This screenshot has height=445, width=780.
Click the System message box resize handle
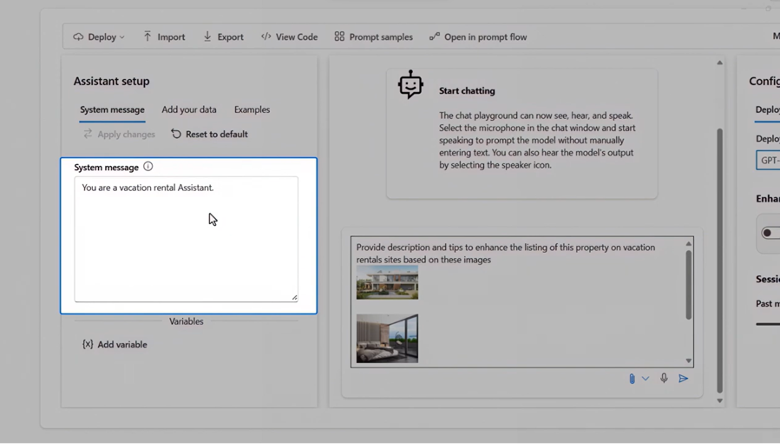[294, 297]
